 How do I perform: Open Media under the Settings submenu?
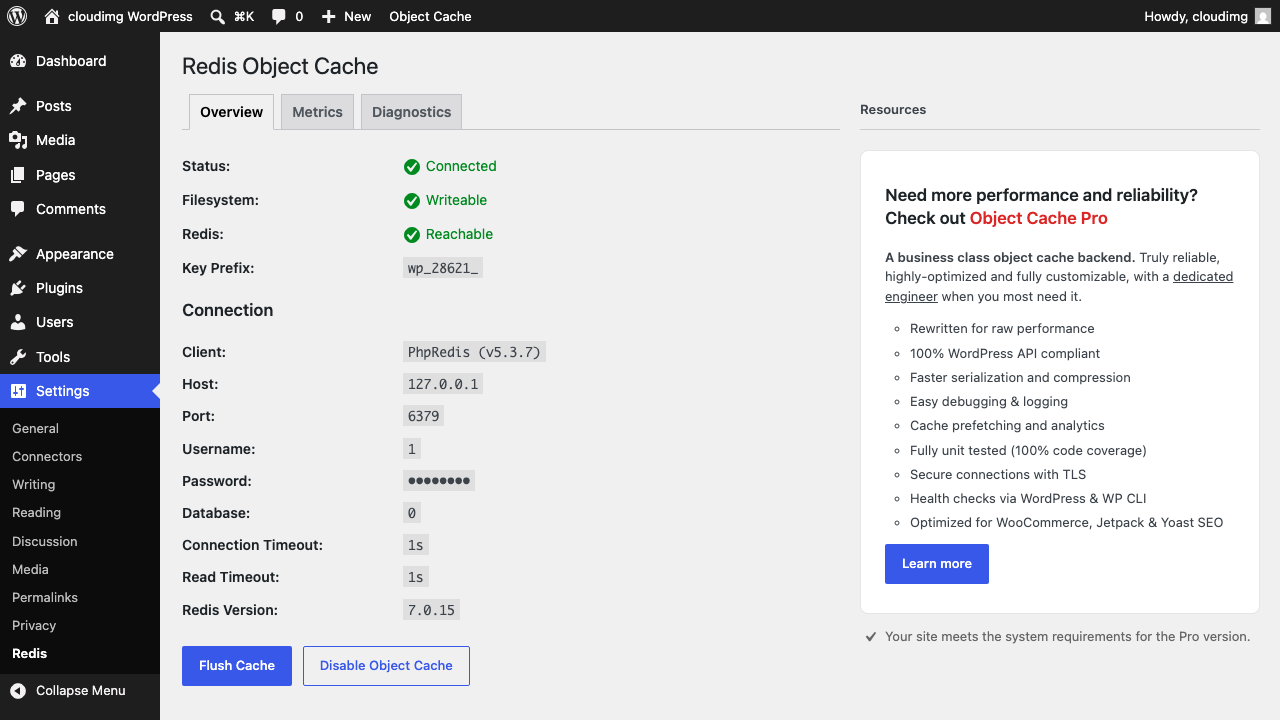click(x=30, y=569)
